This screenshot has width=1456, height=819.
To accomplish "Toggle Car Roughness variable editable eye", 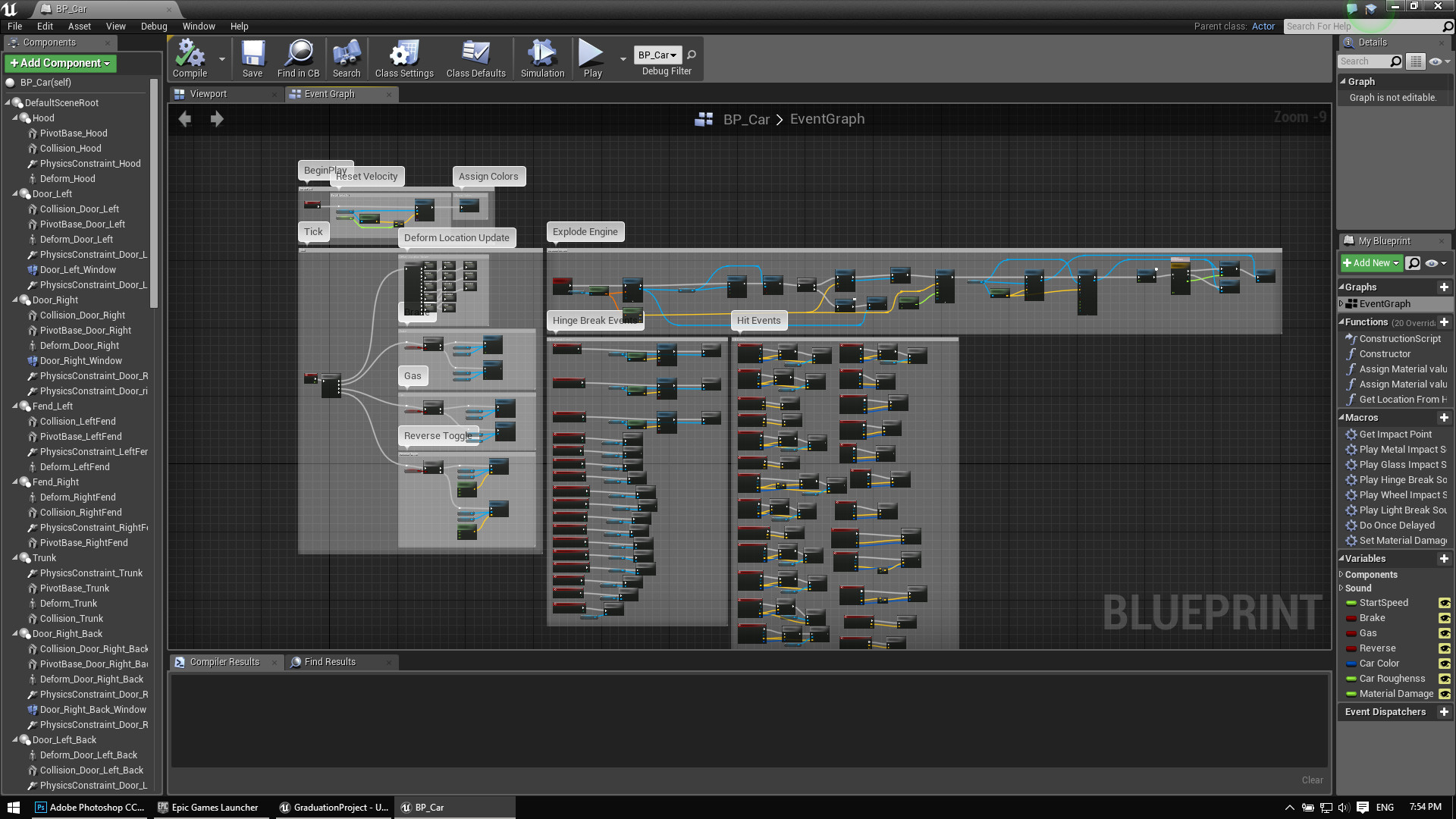I will pyautogui.click(x=1445, y=679).
